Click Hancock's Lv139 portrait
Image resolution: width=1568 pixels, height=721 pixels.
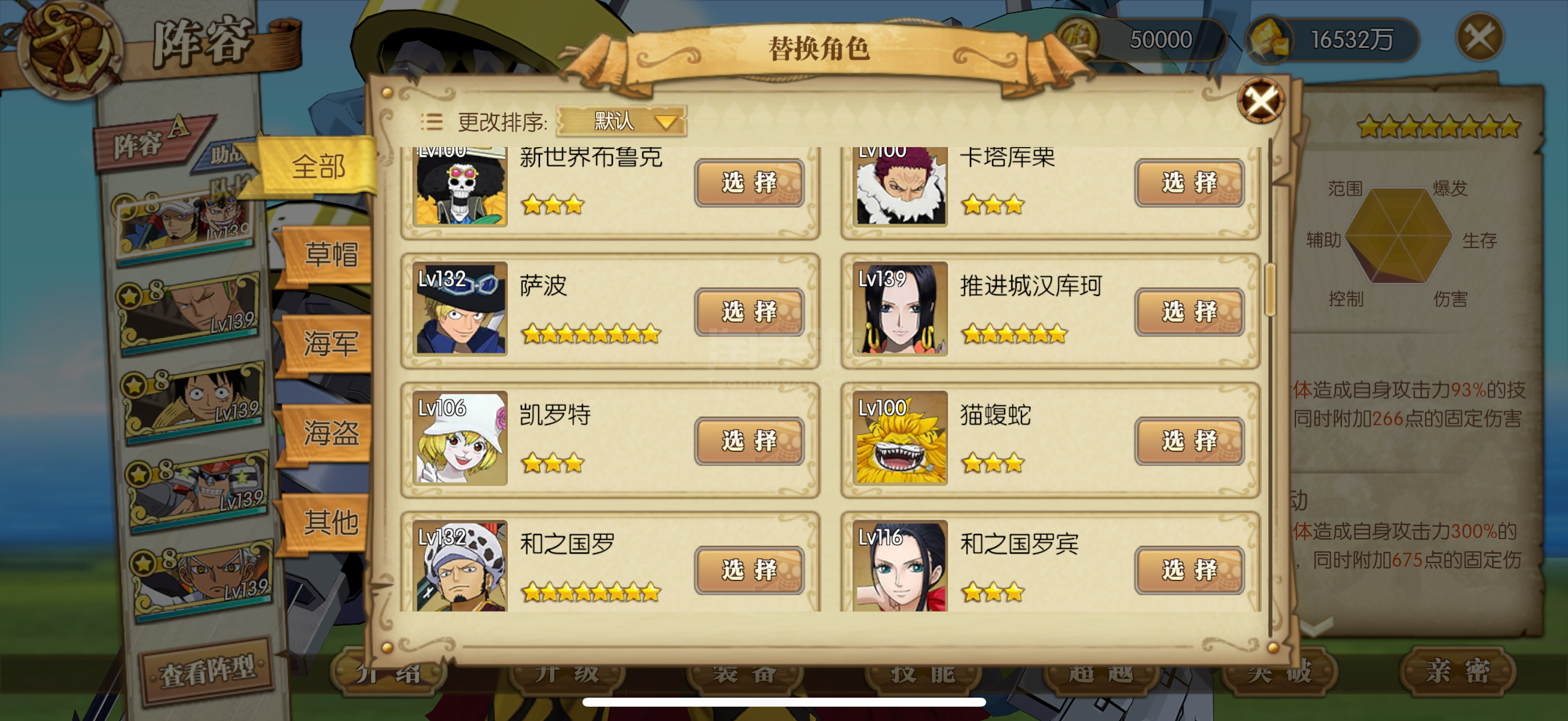899,308
